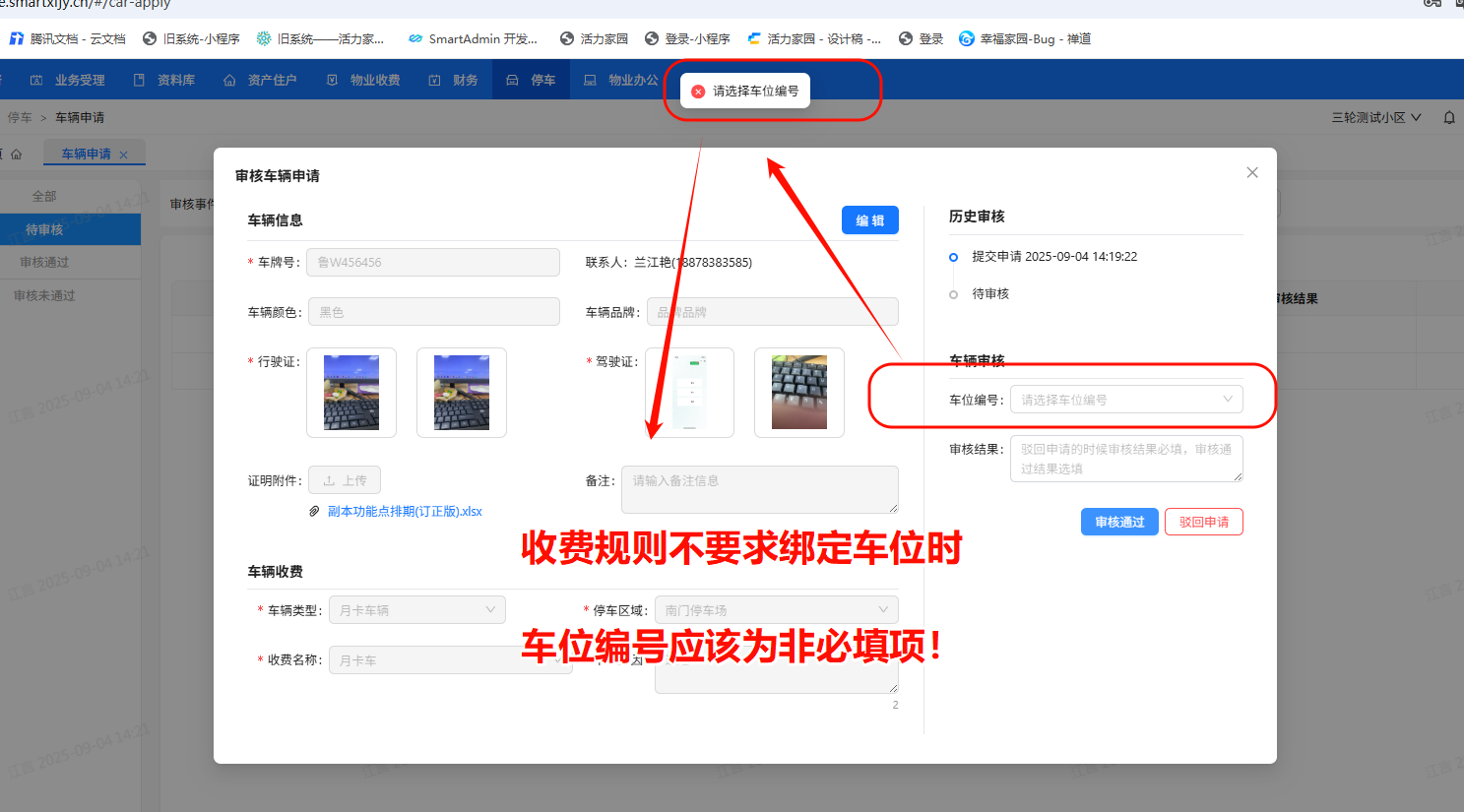The image size is (1464, 812).
Task: Open the second 驾驶证 keyboard photo thumbnail
Action: coord(798,393)
